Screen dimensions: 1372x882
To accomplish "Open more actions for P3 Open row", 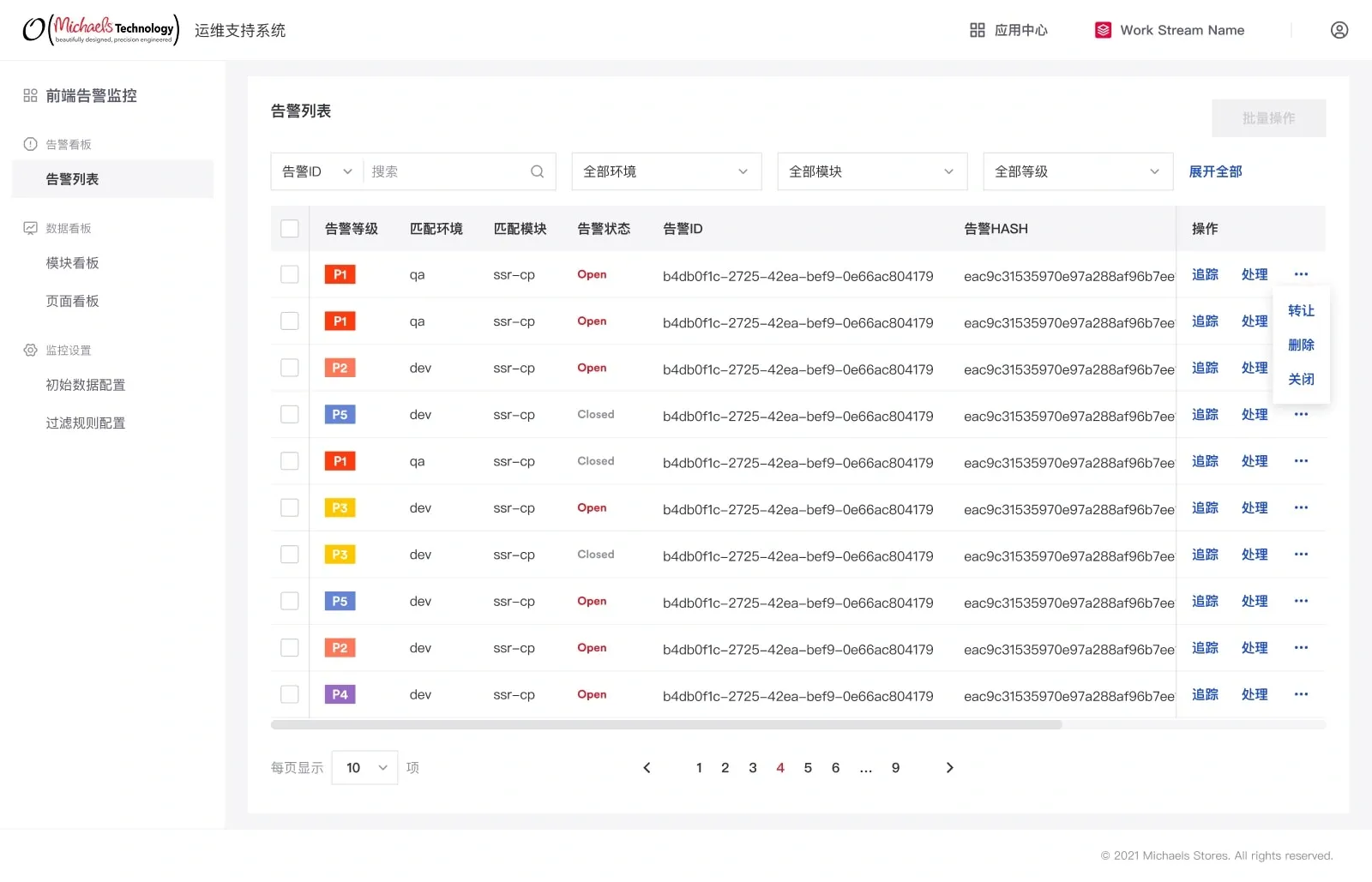I will tap(1301, 507).
